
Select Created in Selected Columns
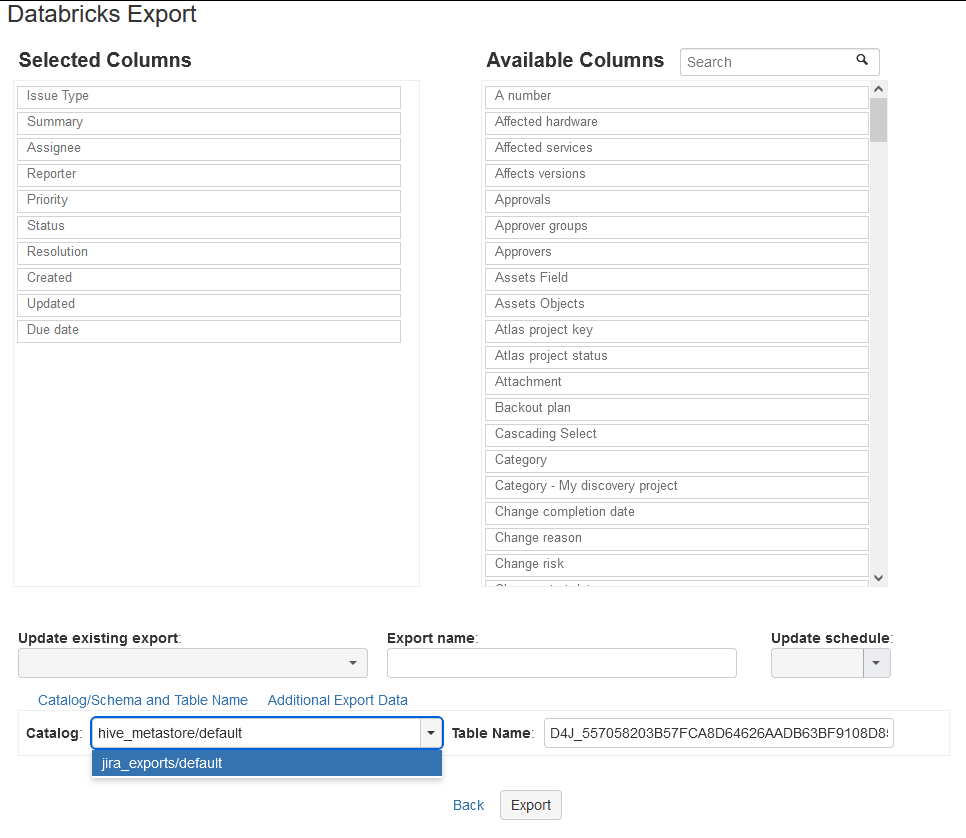tap(209, 279)
